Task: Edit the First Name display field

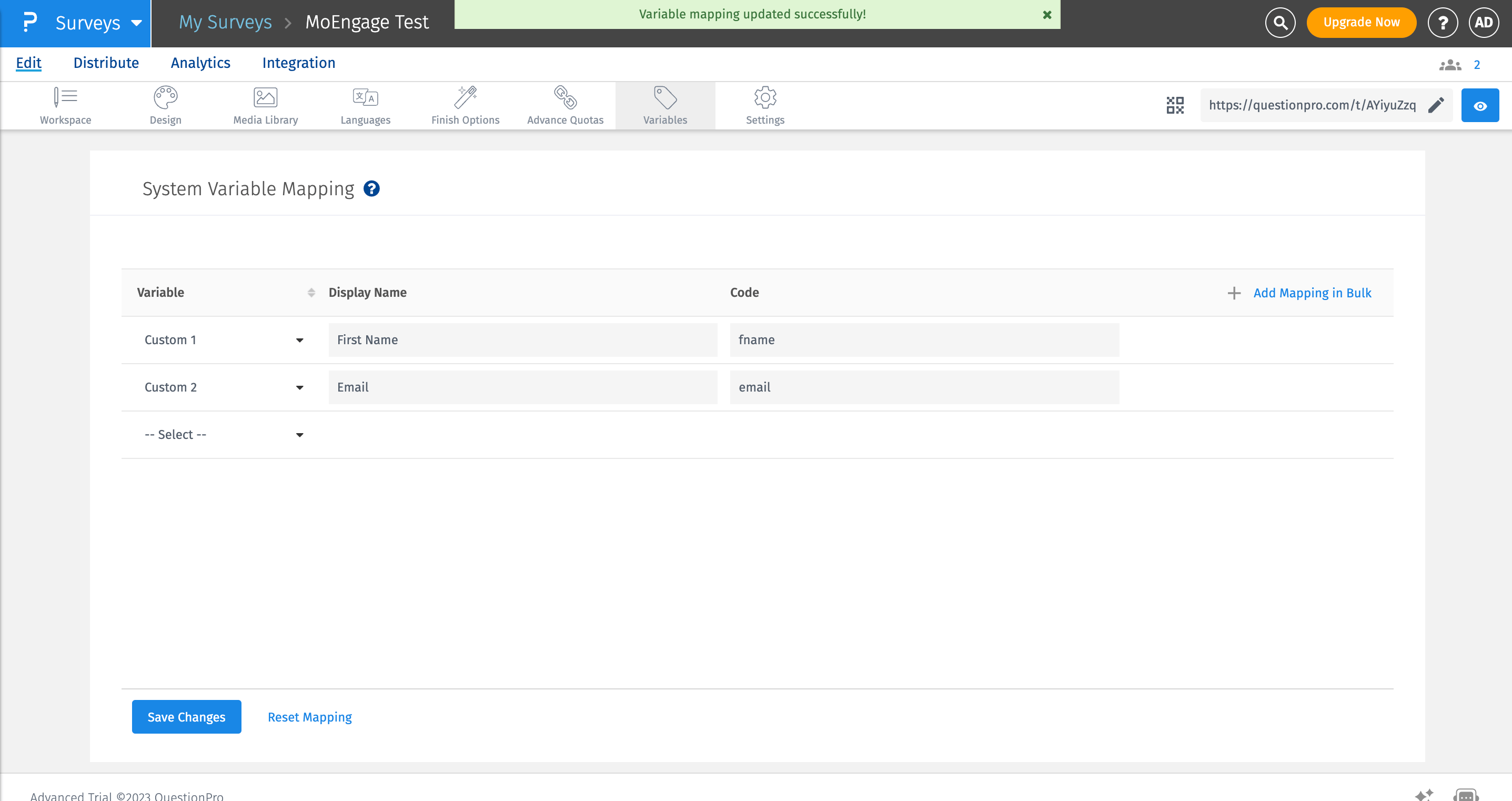Action: tap(522, 340)
